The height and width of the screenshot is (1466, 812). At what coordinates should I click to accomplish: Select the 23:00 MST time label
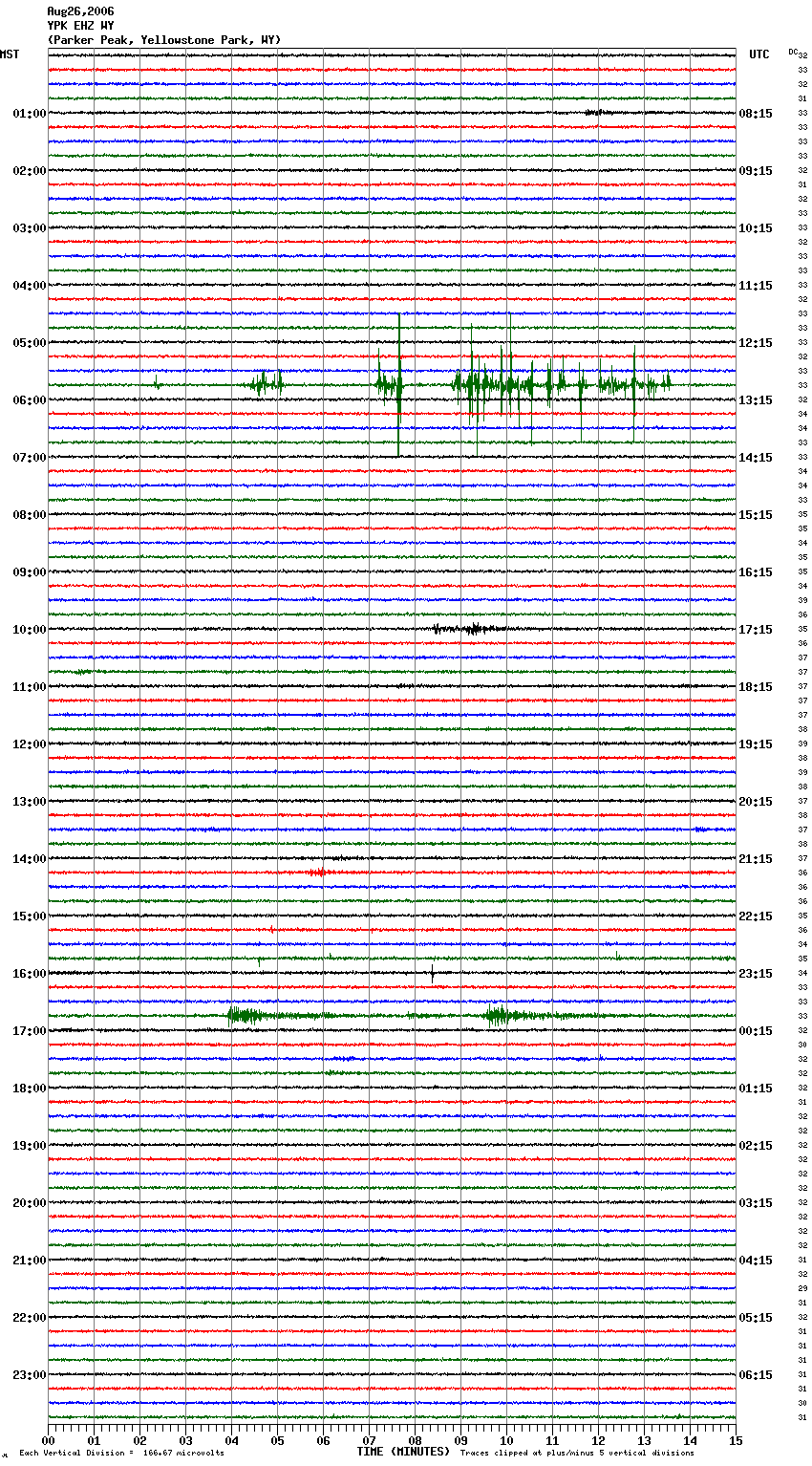(30, 1375)
